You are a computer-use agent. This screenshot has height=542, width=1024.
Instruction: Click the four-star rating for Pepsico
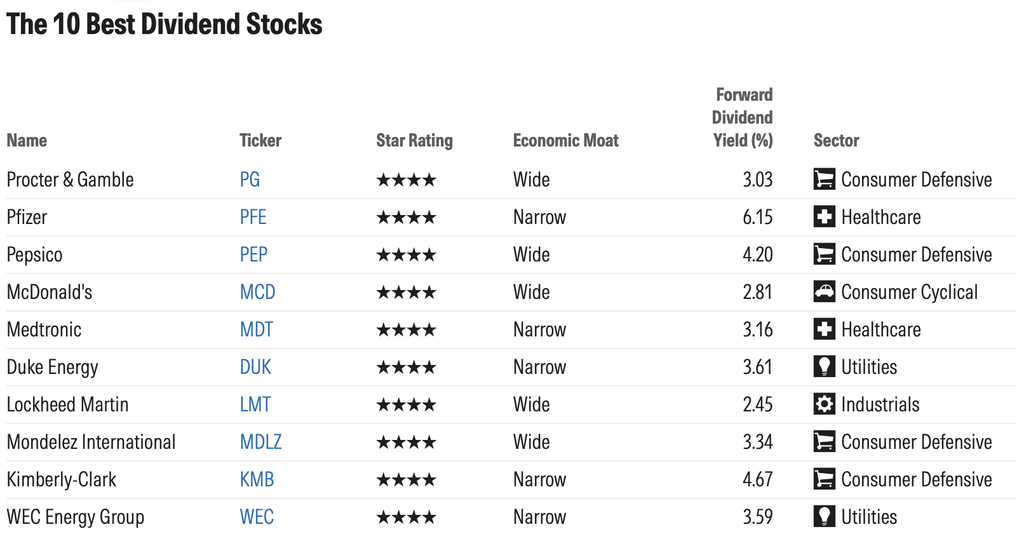[x=406, y=255]
